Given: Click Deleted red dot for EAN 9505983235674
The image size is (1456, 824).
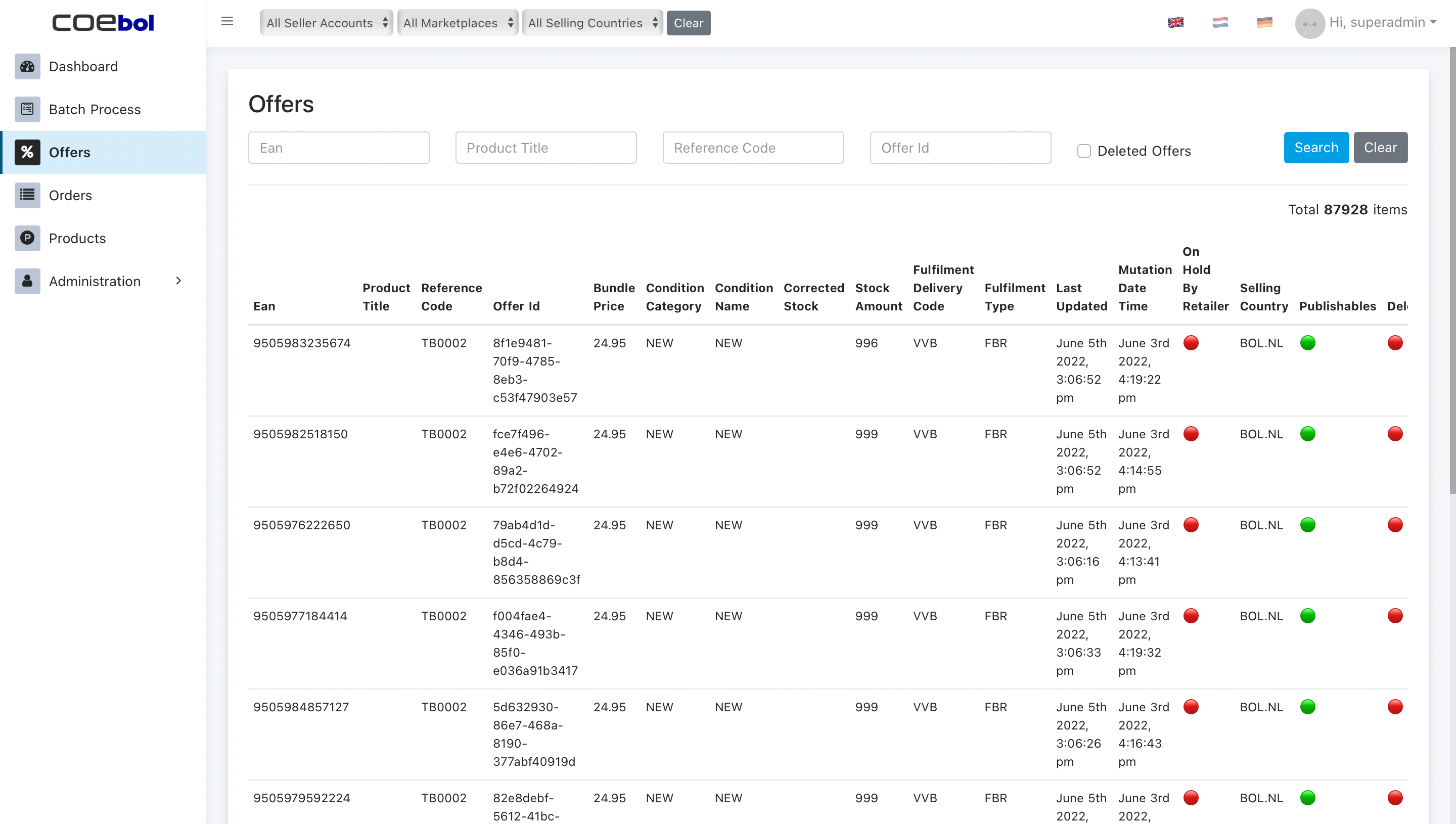Looking at the screenshot, I should 1395,343.
